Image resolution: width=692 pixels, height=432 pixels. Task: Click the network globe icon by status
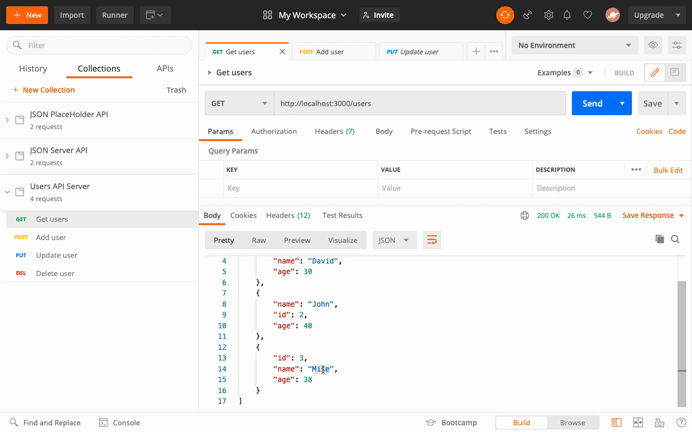click(x=524, y=215)
